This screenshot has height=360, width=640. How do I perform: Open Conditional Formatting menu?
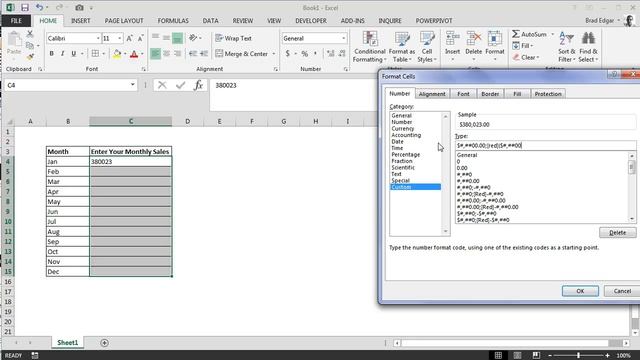pos(369,47)
